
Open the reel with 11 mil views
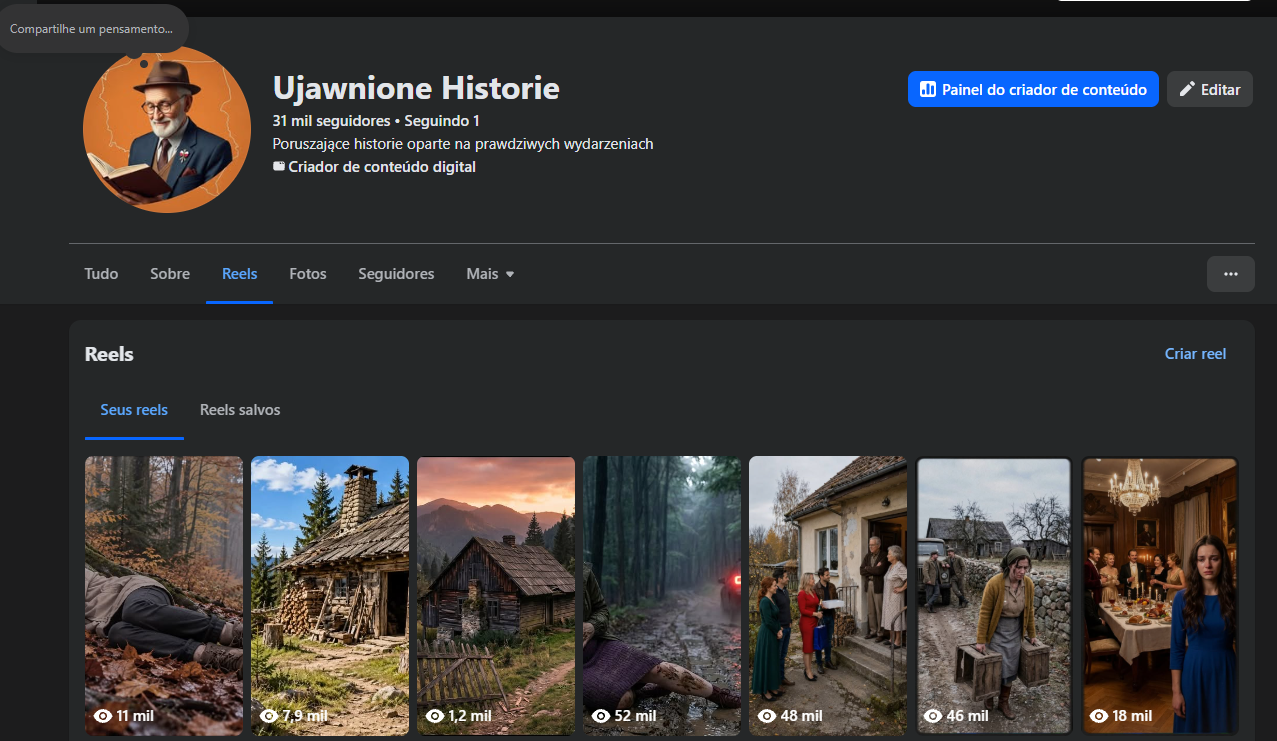(164, 596)
